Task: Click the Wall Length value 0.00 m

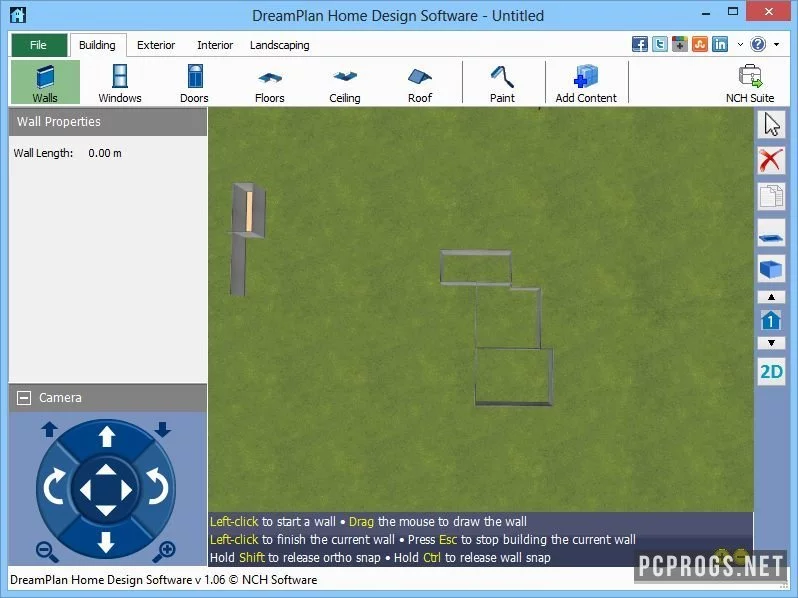Action: coord(105,153)
